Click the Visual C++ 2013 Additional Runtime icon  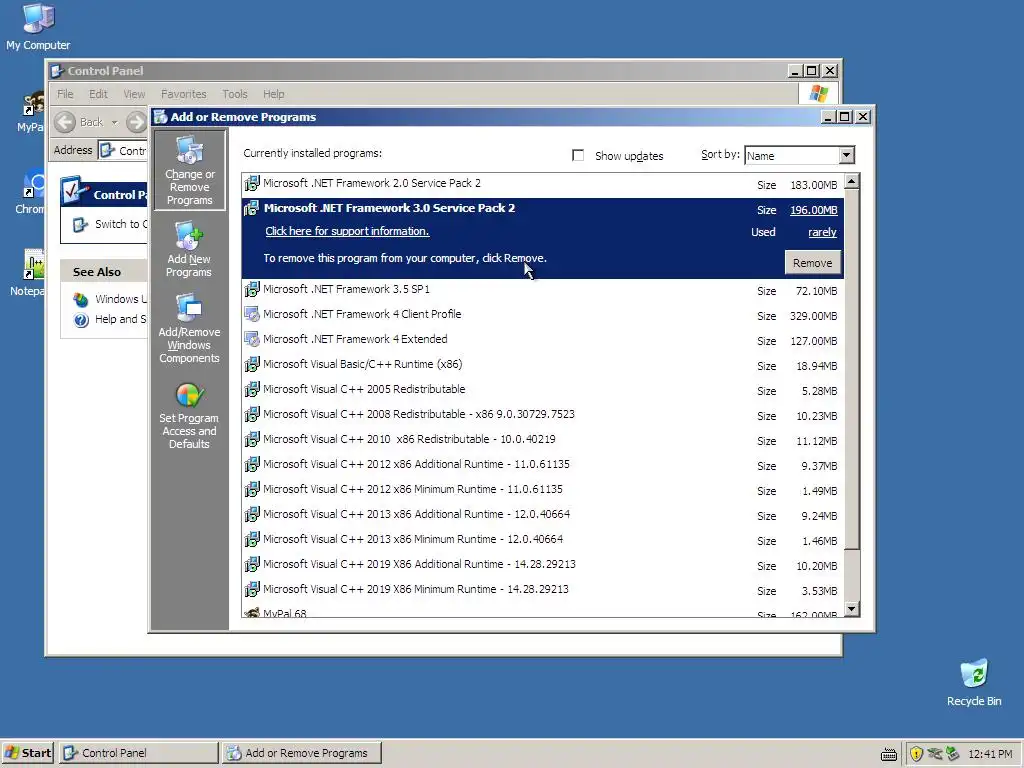coord(251,514)
